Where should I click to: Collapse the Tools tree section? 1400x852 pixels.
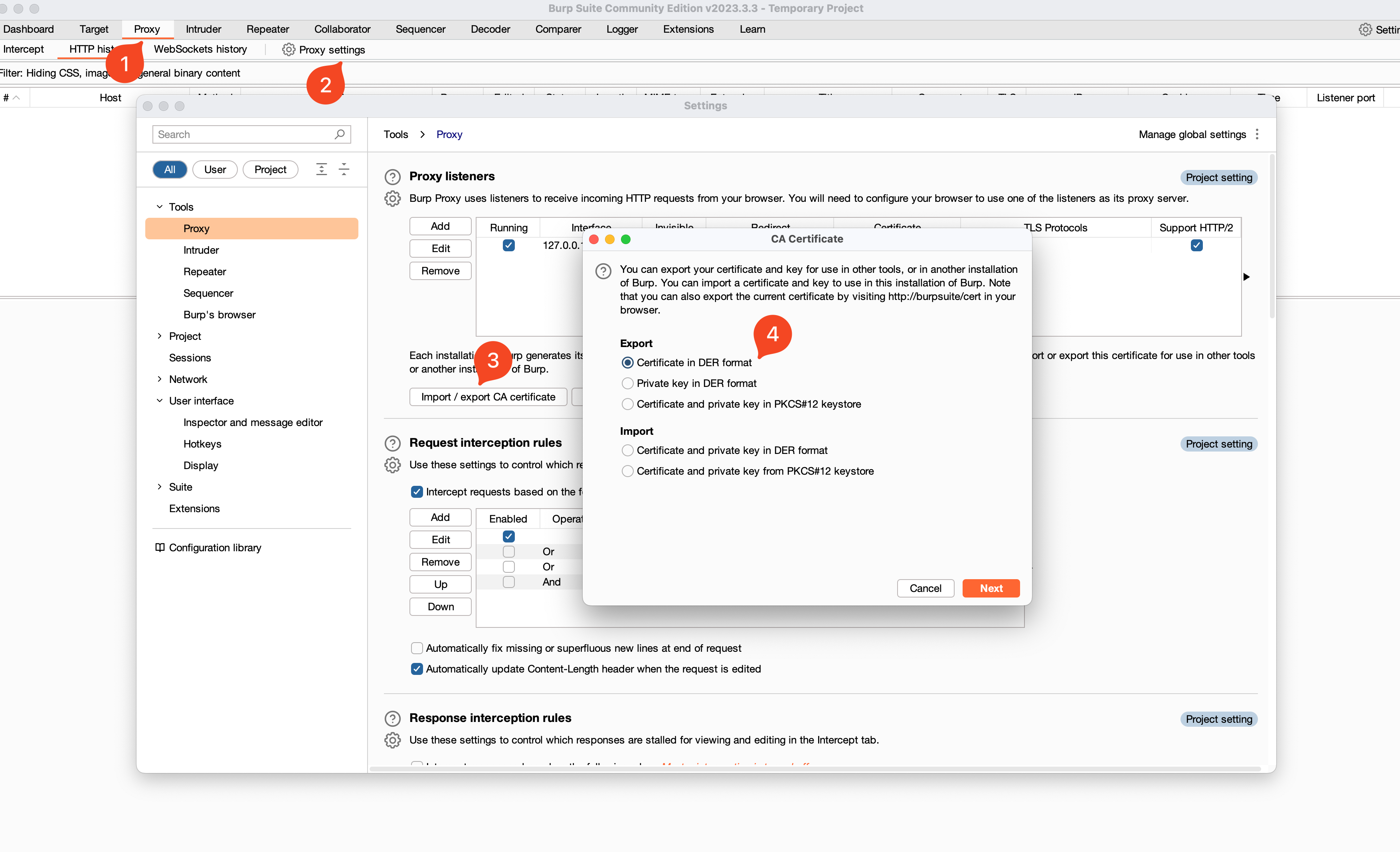[160, 207]
